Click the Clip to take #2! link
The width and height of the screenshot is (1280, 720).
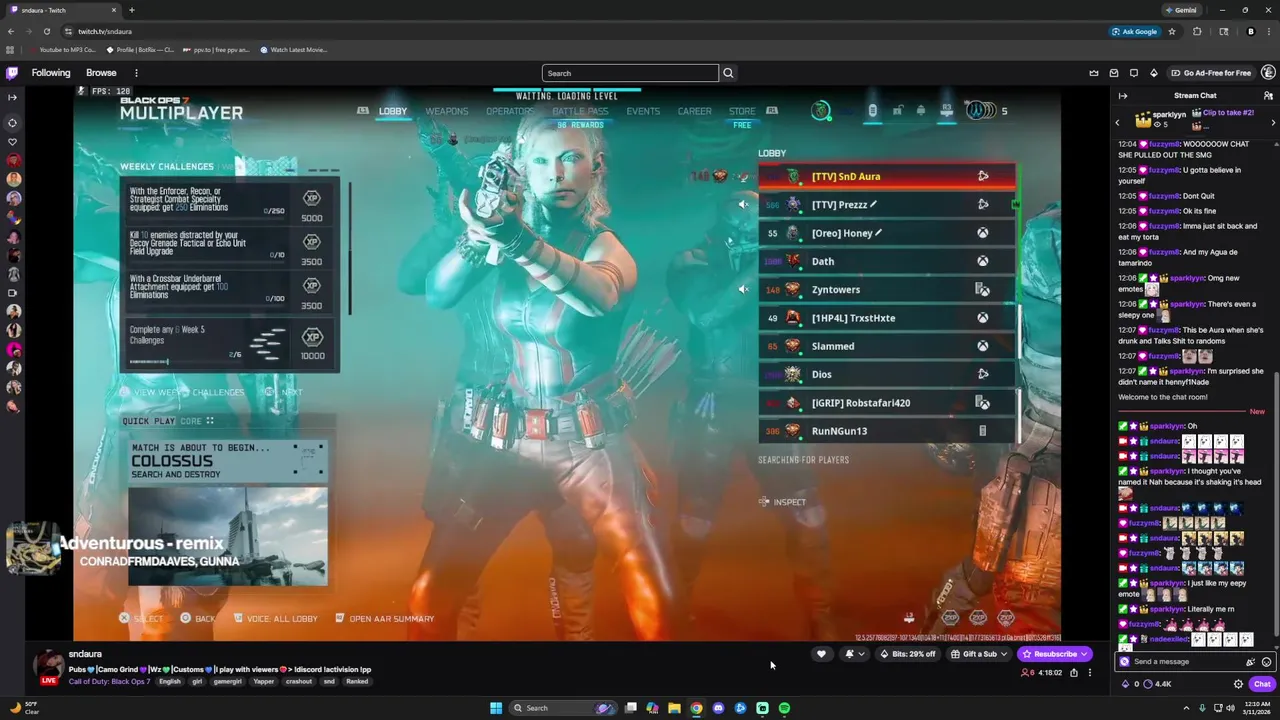(1228, 113)
